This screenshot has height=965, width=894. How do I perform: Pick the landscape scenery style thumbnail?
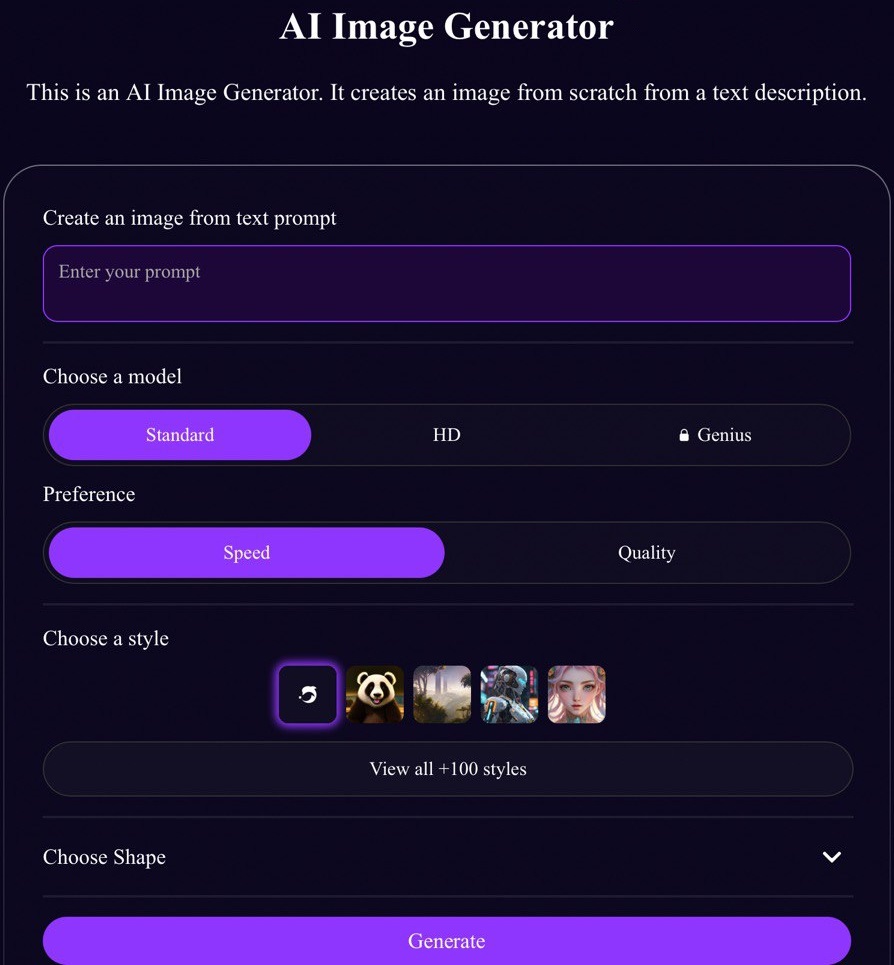pyautogui.click(x=442, y=694)
